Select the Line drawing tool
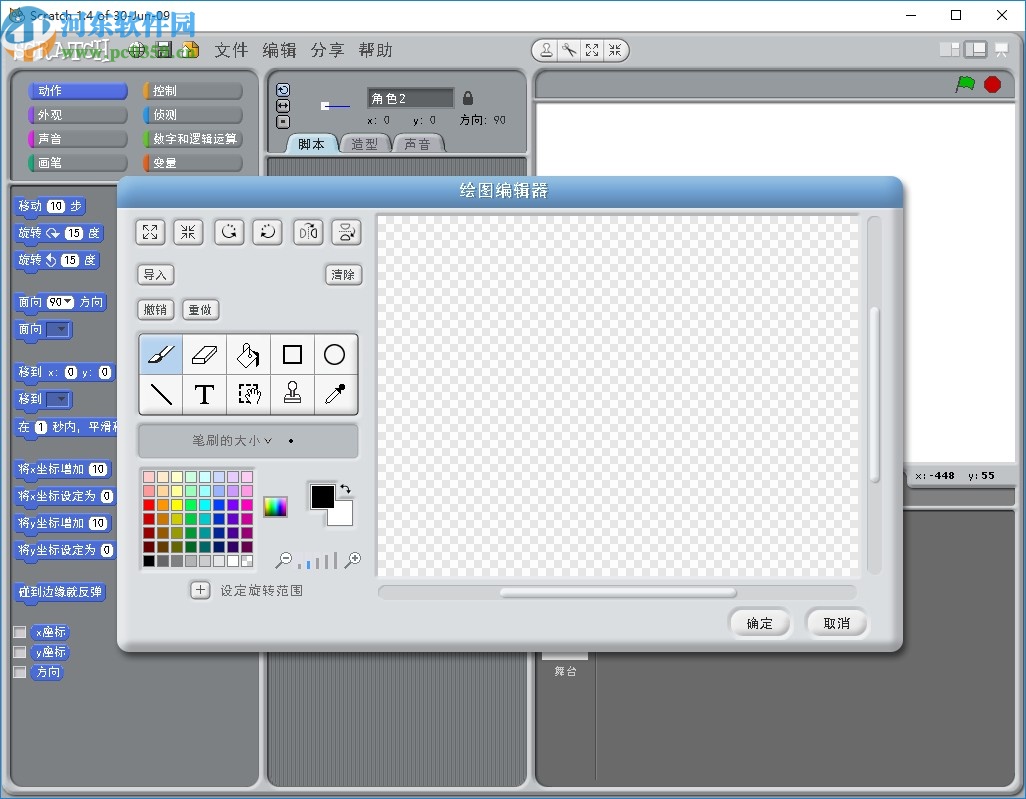Image resolution: width=1026 pixels, height=799 pixels. (x=160, y=394)
